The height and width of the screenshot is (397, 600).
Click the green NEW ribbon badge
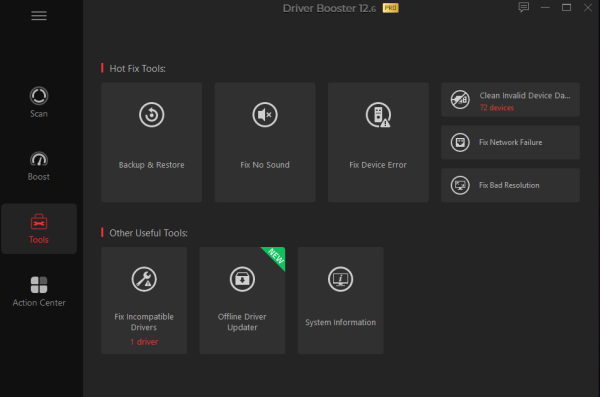click(276, 256)
